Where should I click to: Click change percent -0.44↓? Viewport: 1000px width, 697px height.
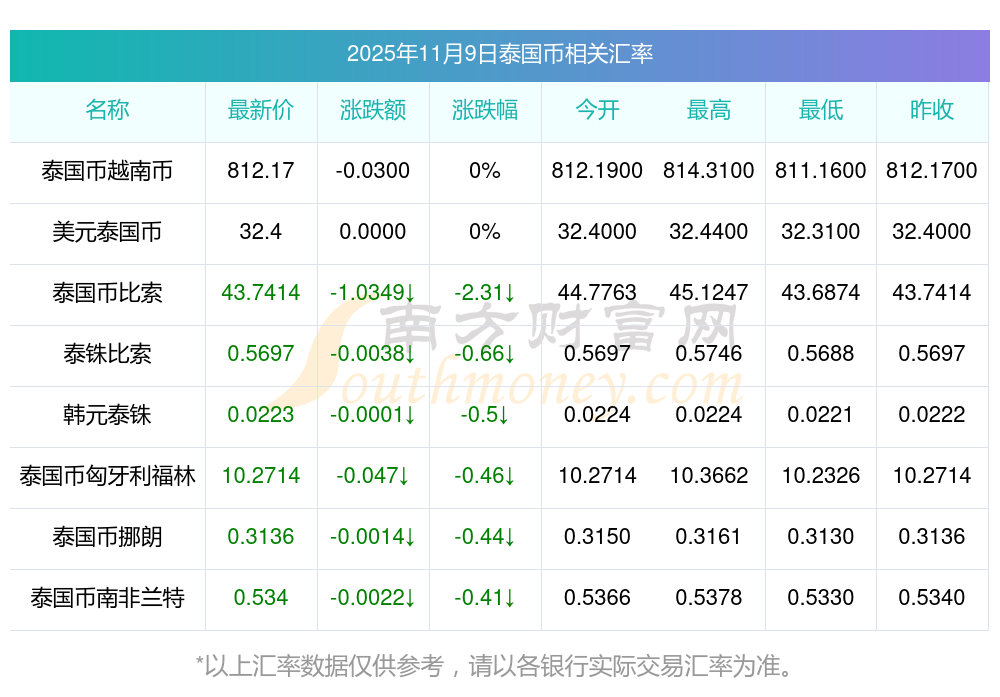(x=485, y=537)
